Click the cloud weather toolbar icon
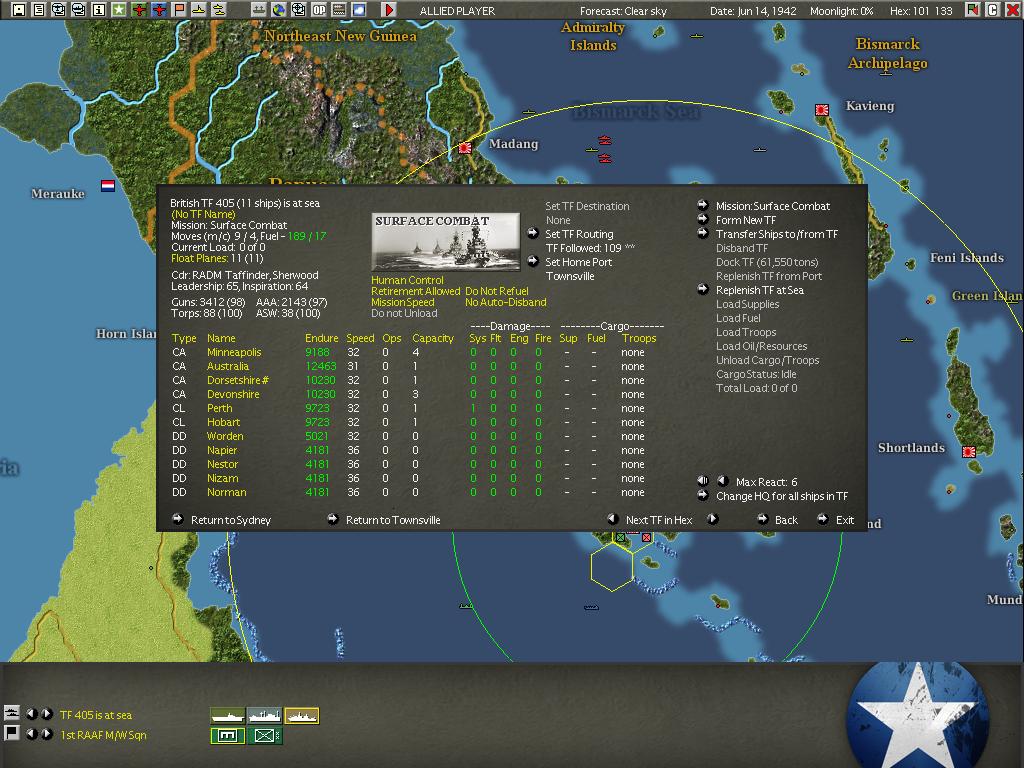 359,9
